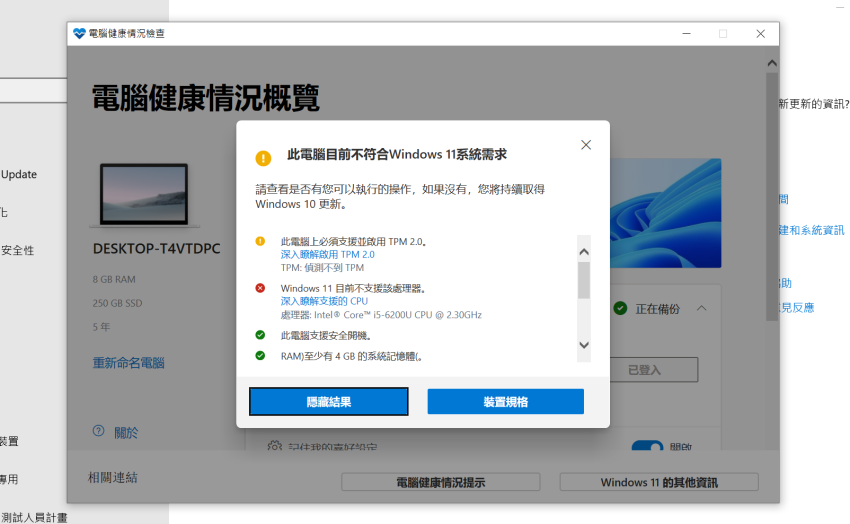
Task: Close the PC Health Check window
Action: (x=761, y=34)
